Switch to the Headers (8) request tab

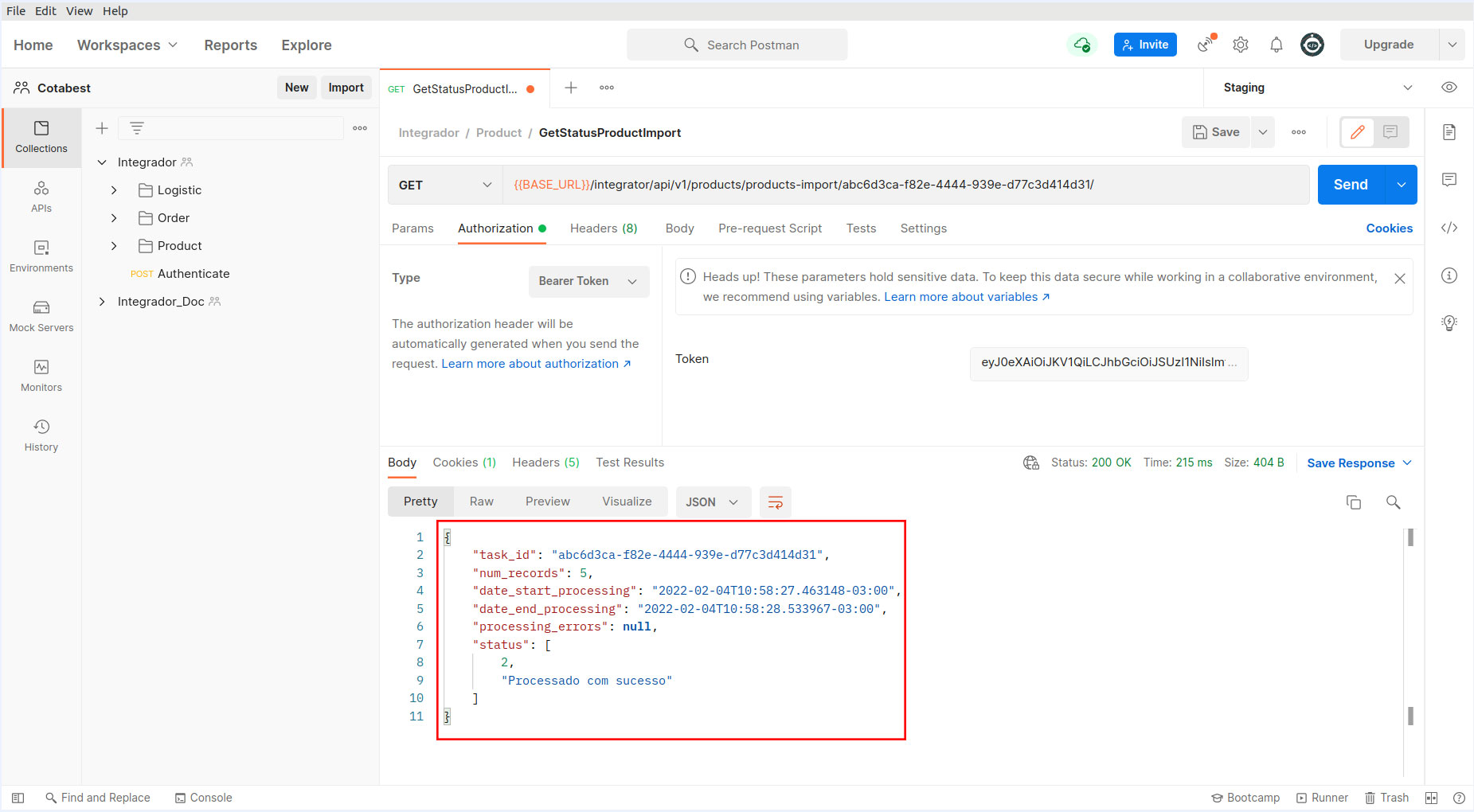tap(604, 228)
